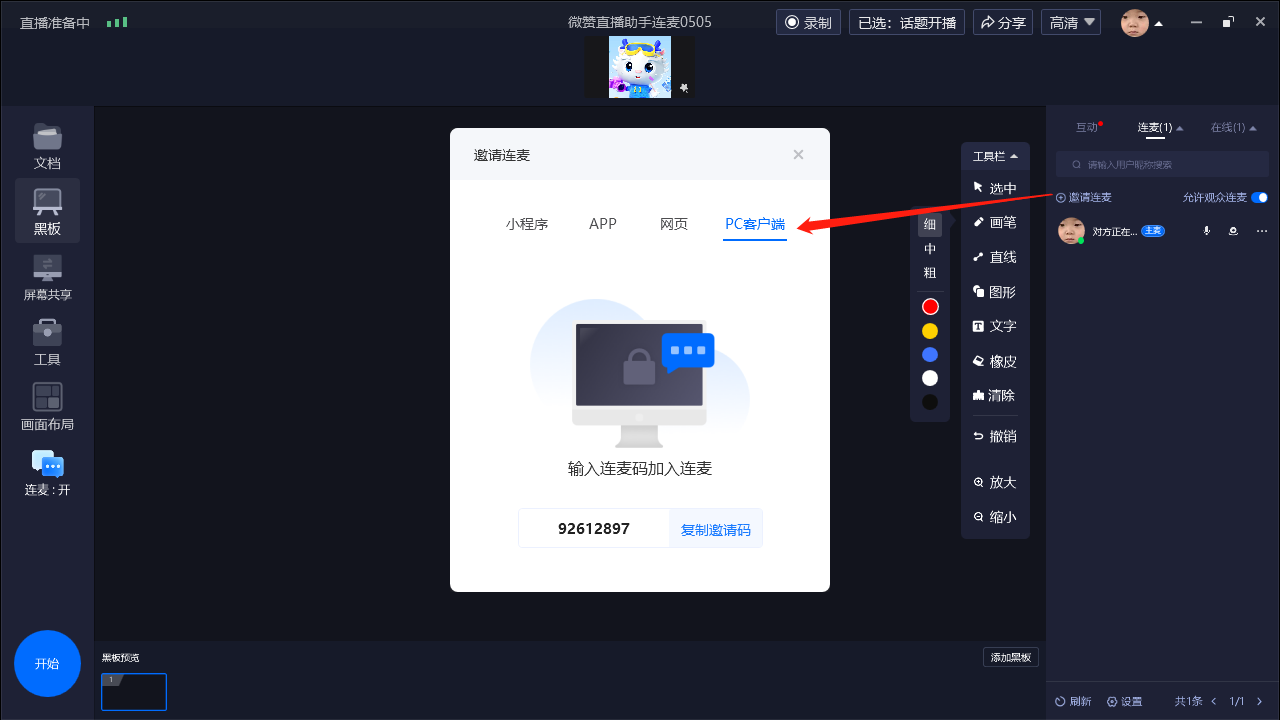This screenshot has height=720, width=1280.
Task: Switch to the 小程序 tab
Action: tap(527, 224)
